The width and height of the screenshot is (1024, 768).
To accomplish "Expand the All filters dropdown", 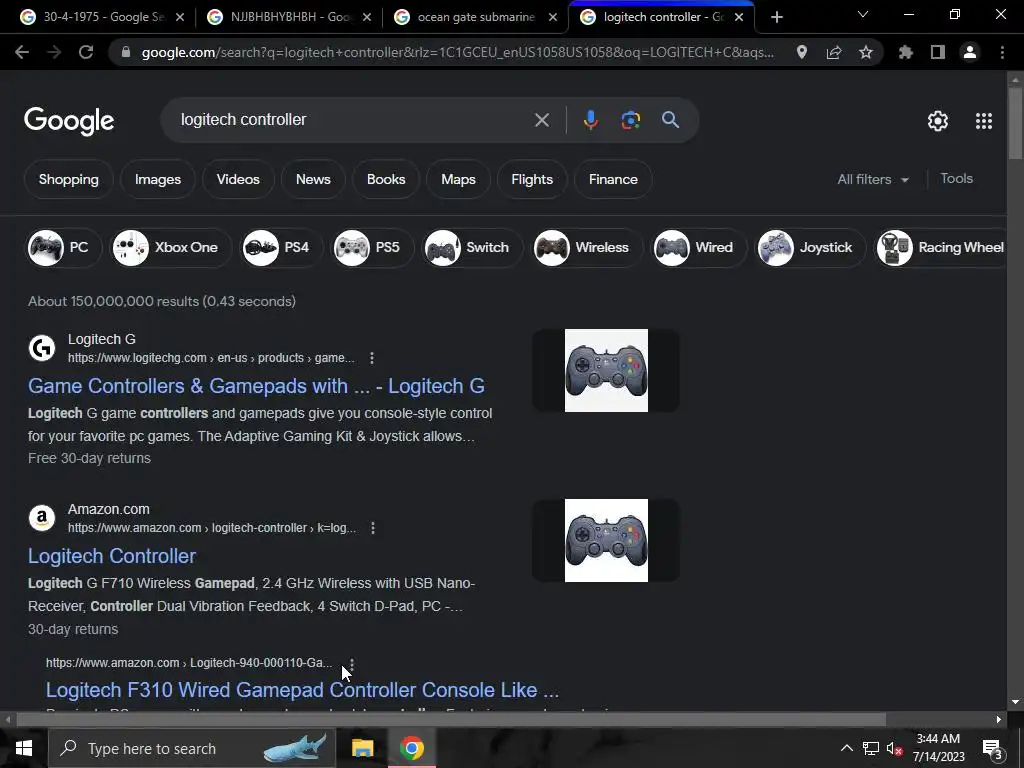I will (x=873, y=179).
